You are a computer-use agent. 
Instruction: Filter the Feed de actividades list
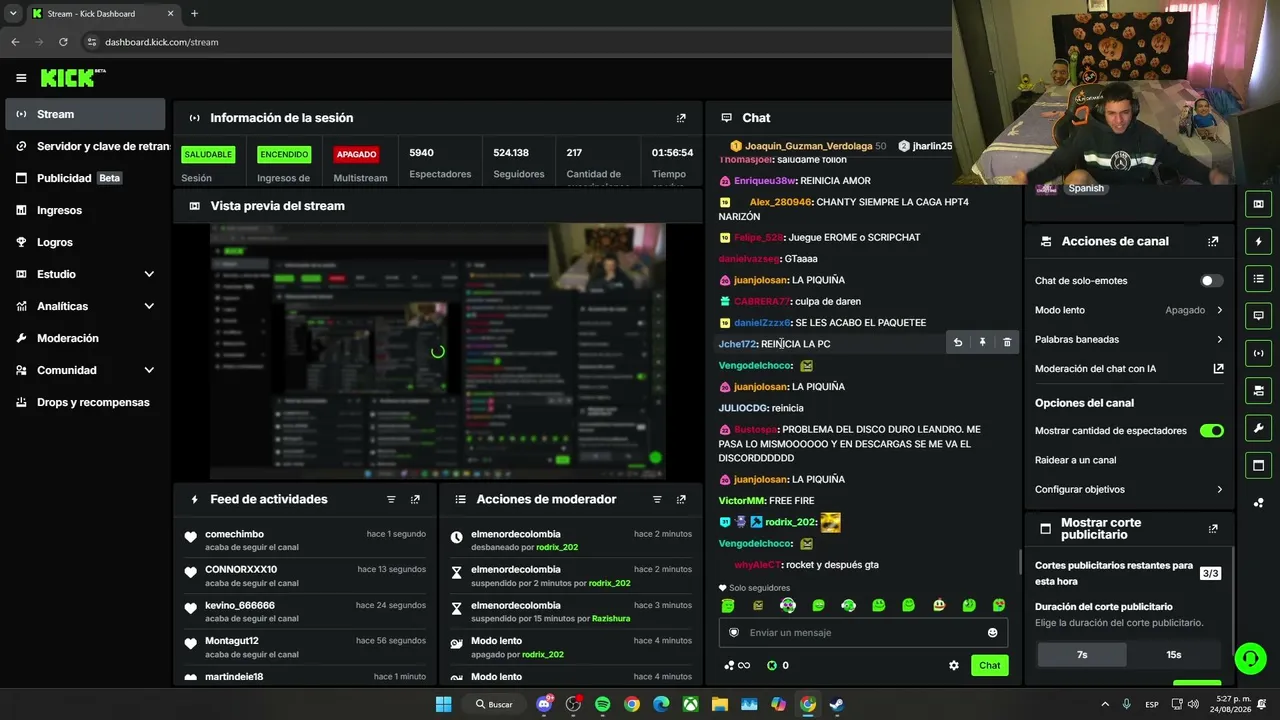(391, 500)
